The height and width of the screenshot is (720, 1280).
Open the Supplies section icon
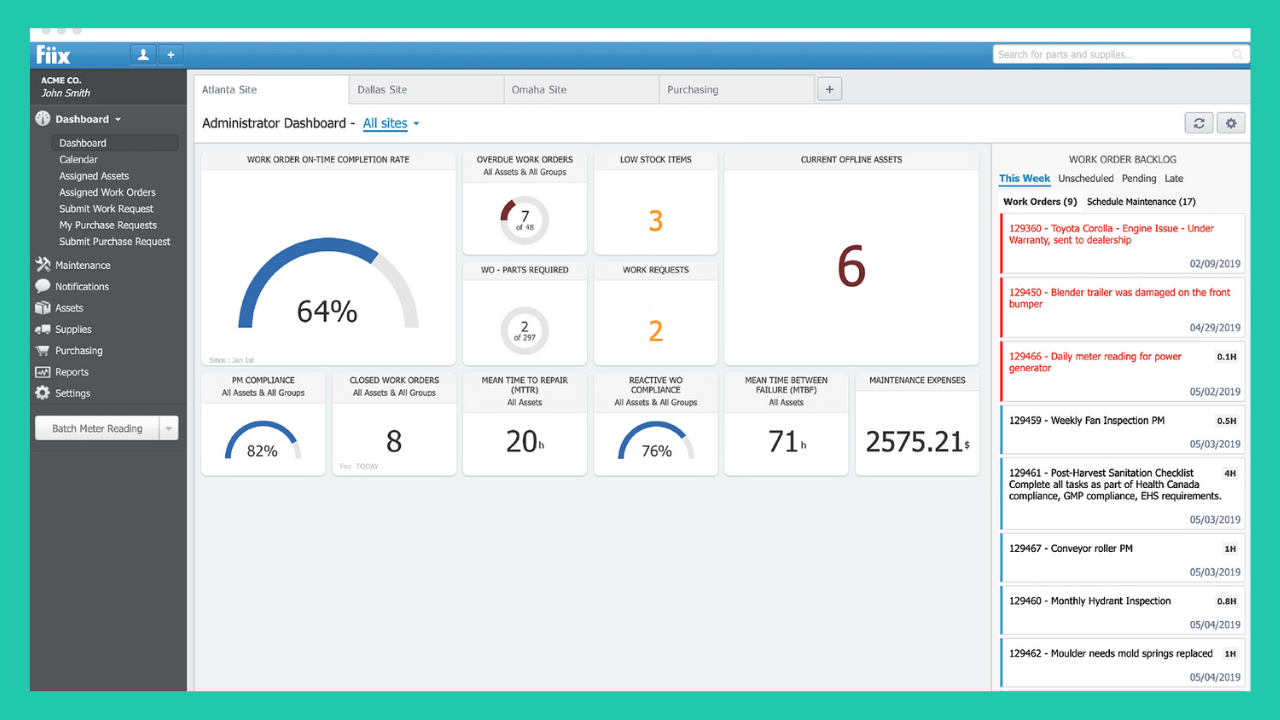click(x=41, y=329)
